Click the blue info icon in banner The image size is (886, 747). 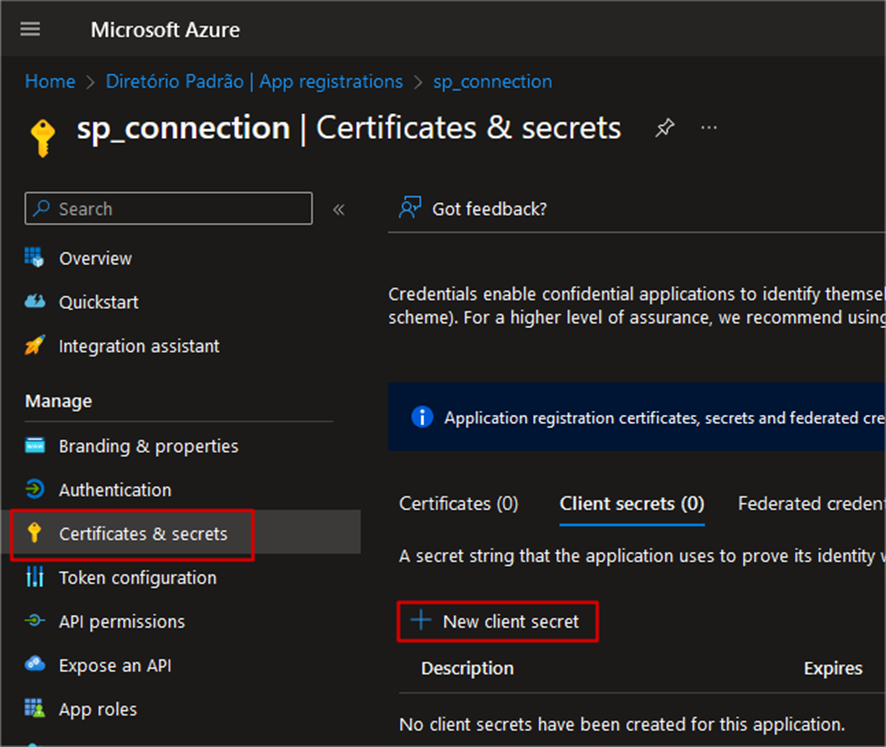pyautogui.click(x=422, y=417)
